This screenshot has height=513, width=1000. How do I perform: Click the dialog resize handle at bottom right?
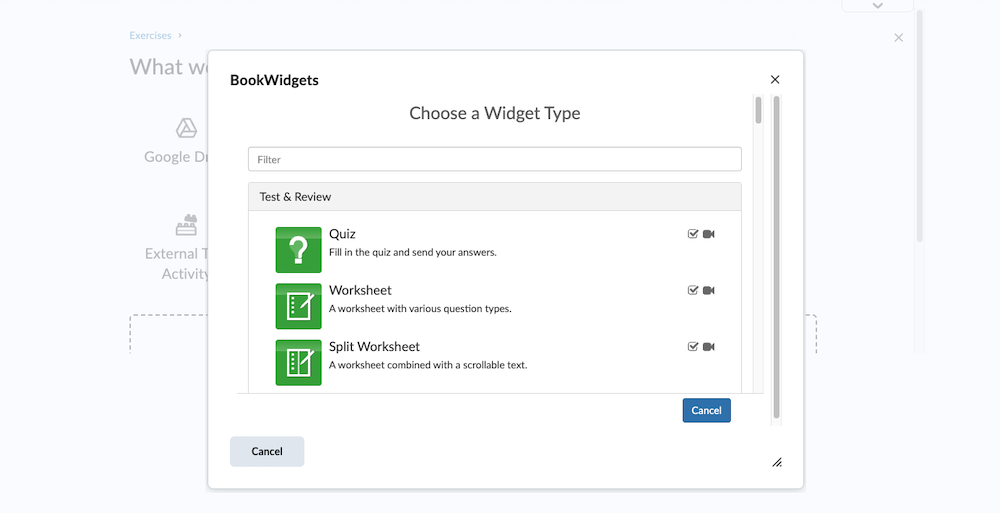pos(777,463)
